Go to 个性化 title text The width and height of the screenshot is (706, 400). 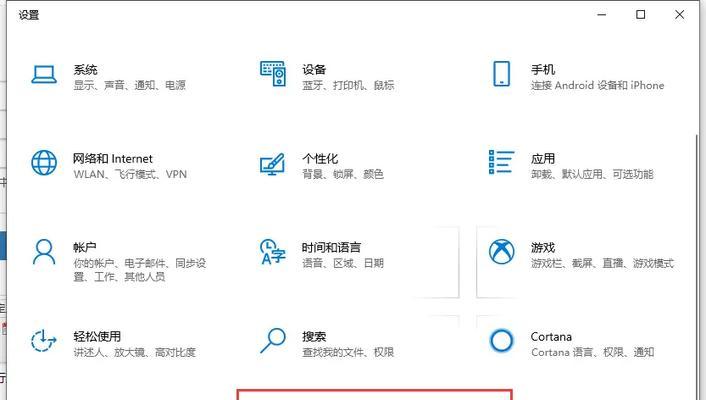(x=320, y=159)
